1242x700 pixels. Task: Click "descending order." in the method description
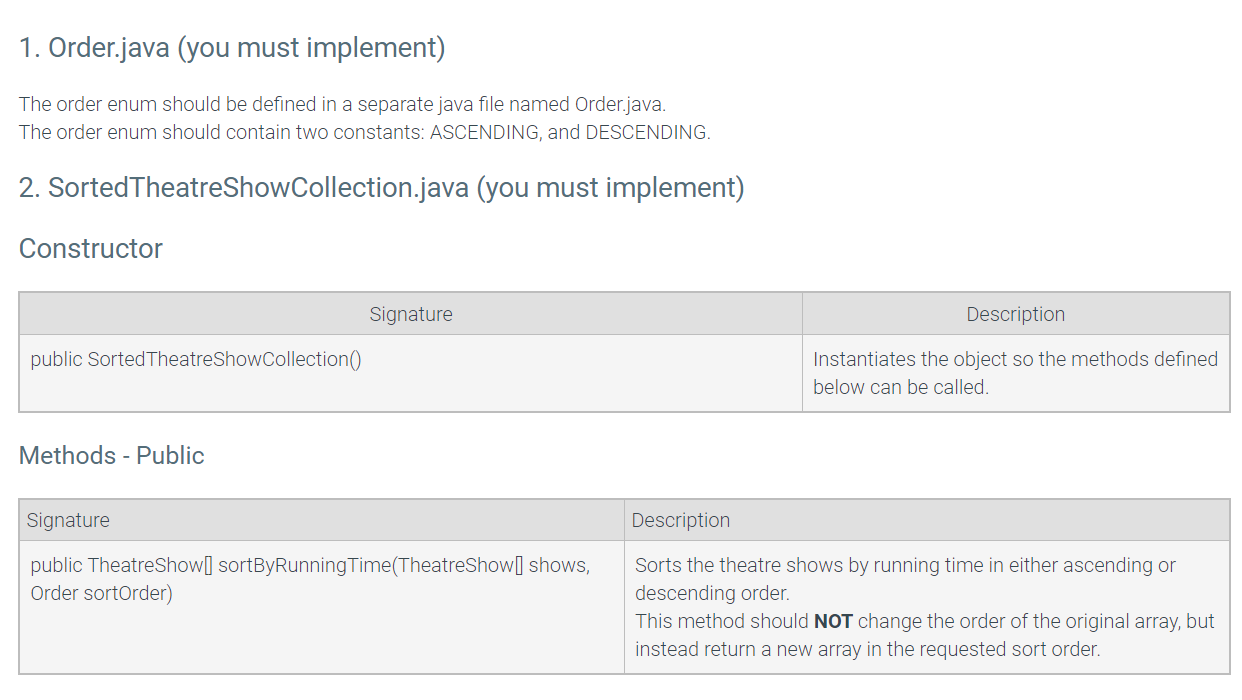coord(712,593)
